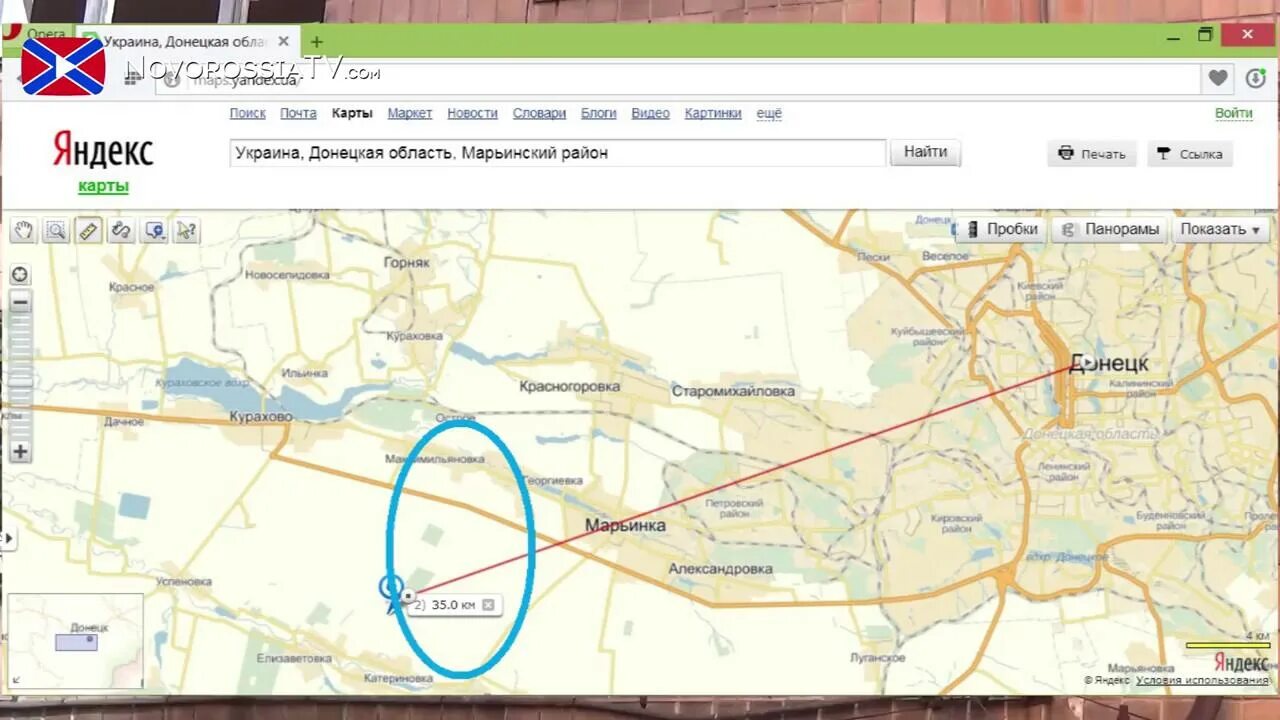Image resolution: width=1280 pixels, height=720 pixels.
Task: Click the Красногоровка label on map
Action: (569, 386)
